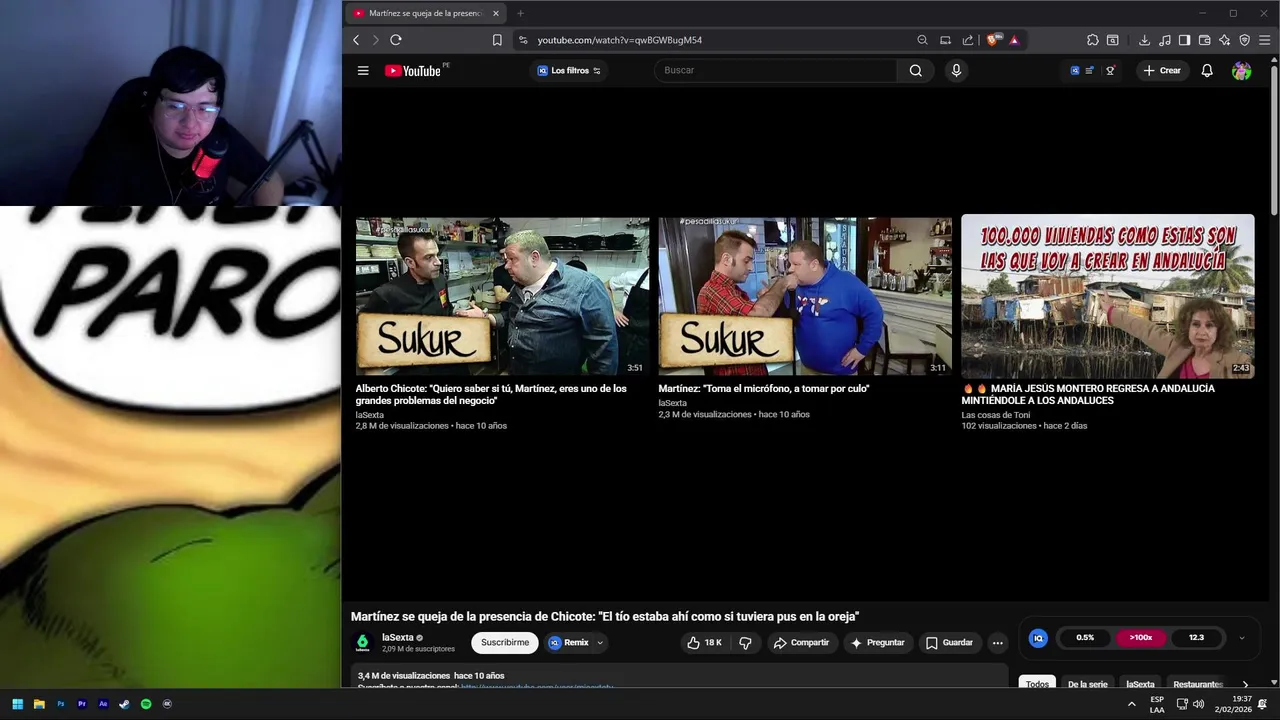Subscribe with Suscribirme button
This screenshot has height=720, width=1280.
click(x=505, y=643)
